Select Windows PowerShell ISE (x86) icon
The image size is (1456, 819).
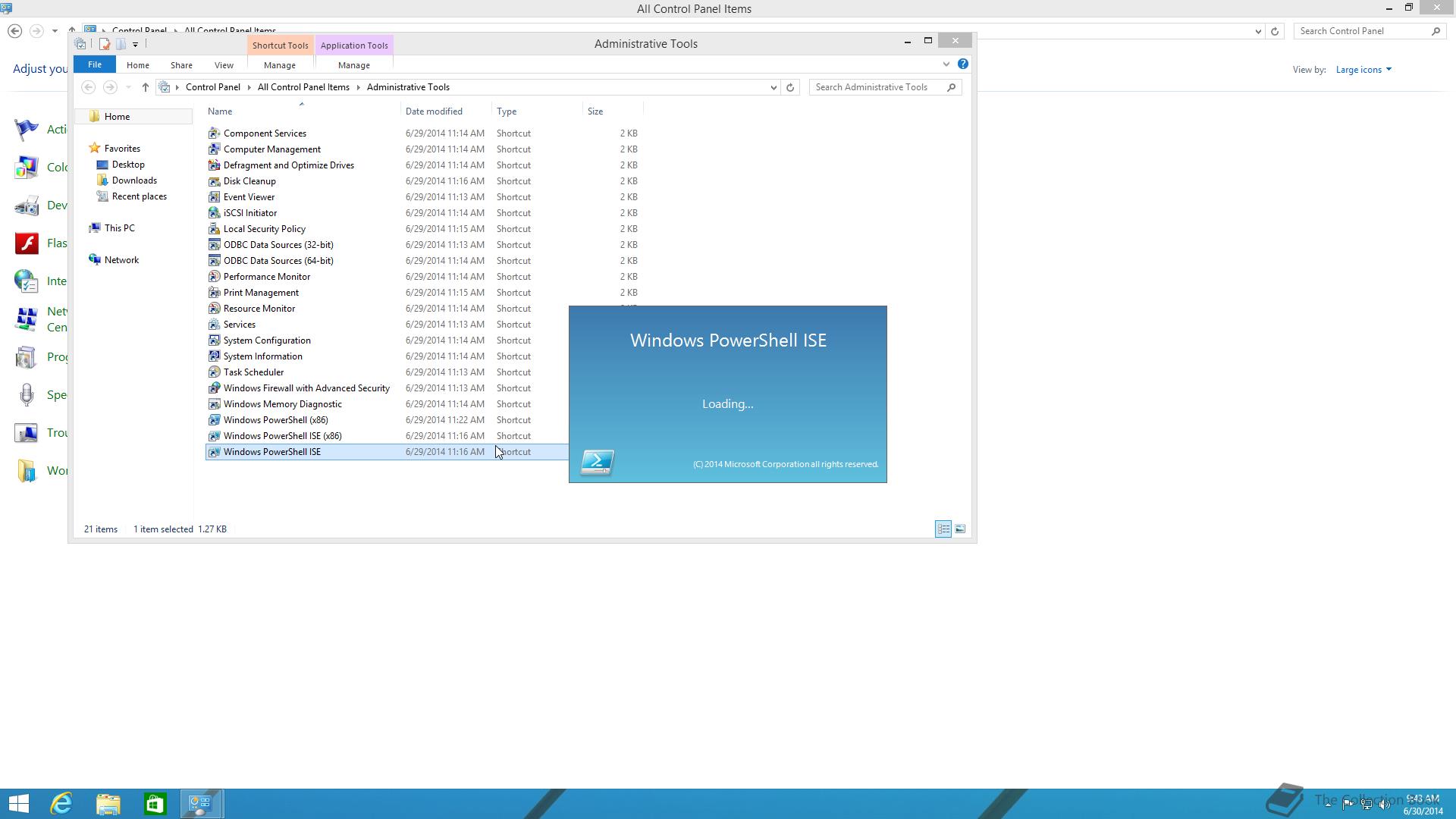click(x=214, y=436)
